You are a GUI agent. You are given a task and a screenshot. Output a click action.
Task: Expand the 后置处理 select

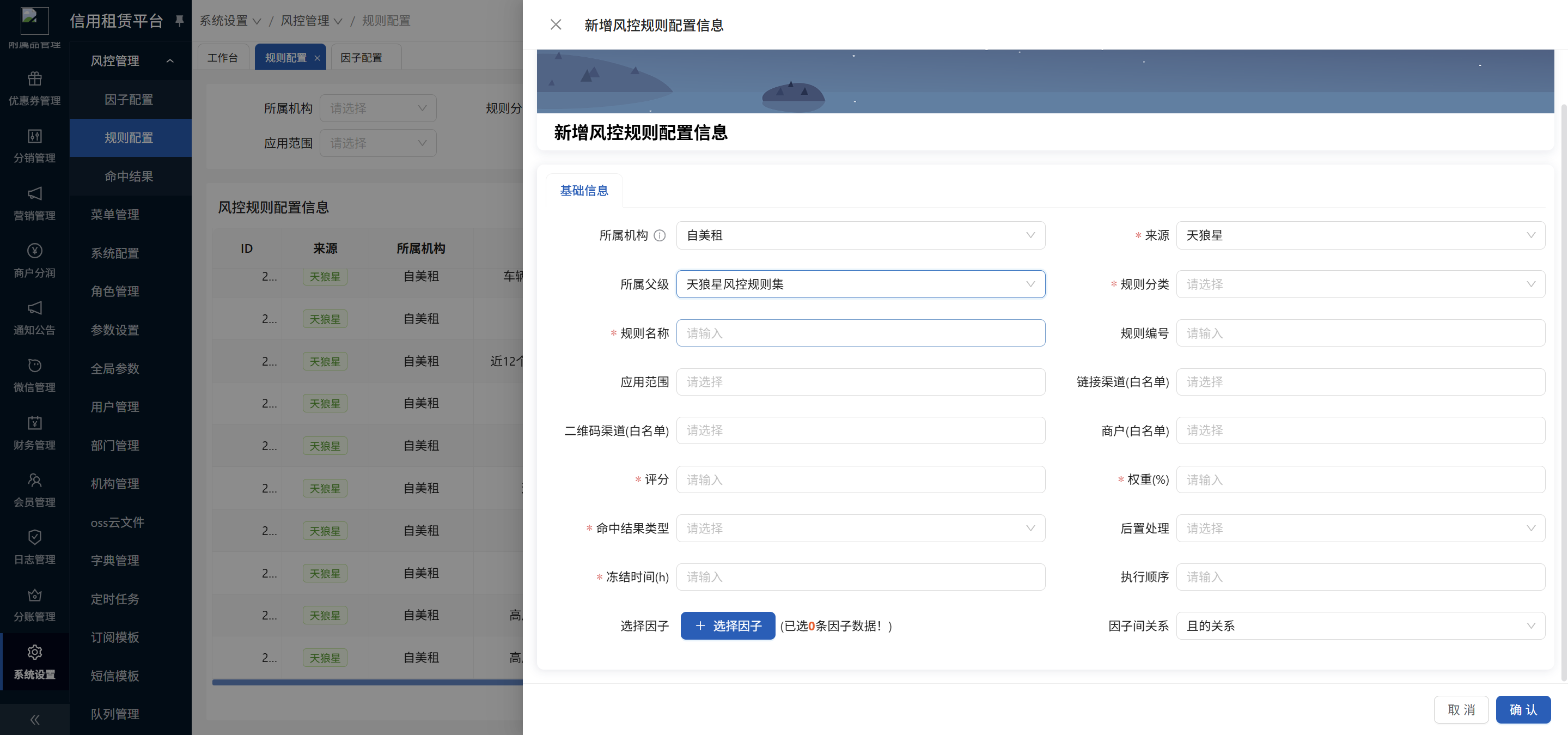coord(1360,528)
